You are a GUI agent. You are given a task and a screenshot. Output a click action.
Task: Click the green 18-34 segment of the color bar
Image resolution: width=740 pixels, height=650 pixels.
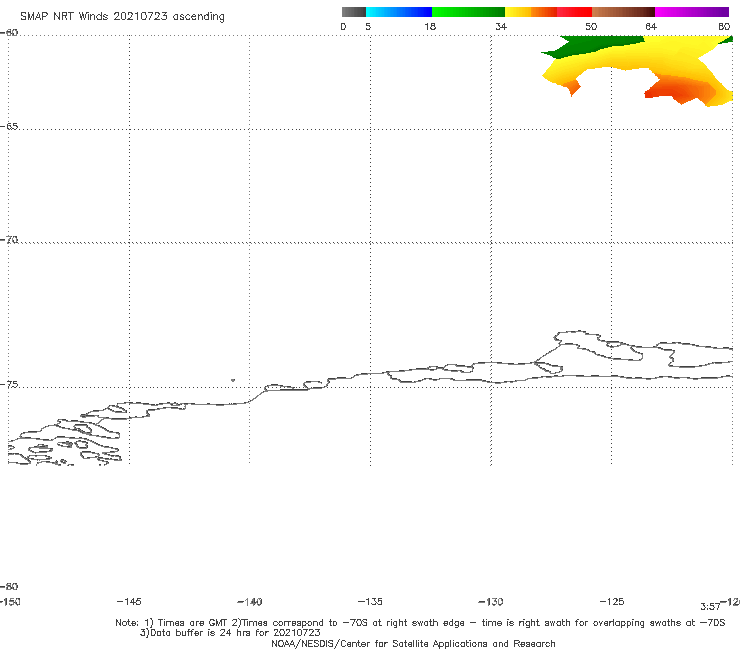click(468, 12)
